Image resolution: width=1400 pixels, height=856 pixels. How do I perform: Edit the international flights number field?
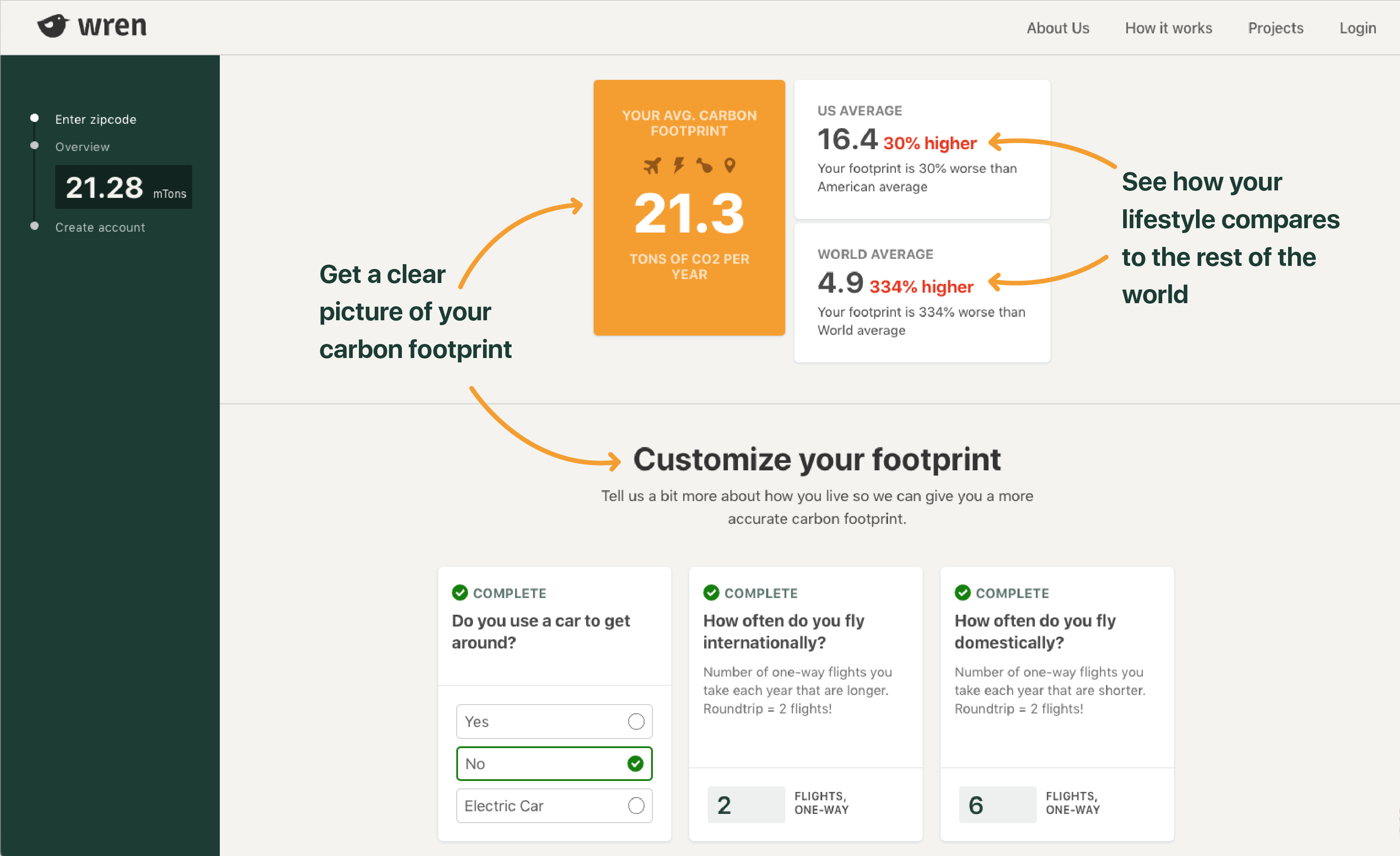(x=745, y=804)
